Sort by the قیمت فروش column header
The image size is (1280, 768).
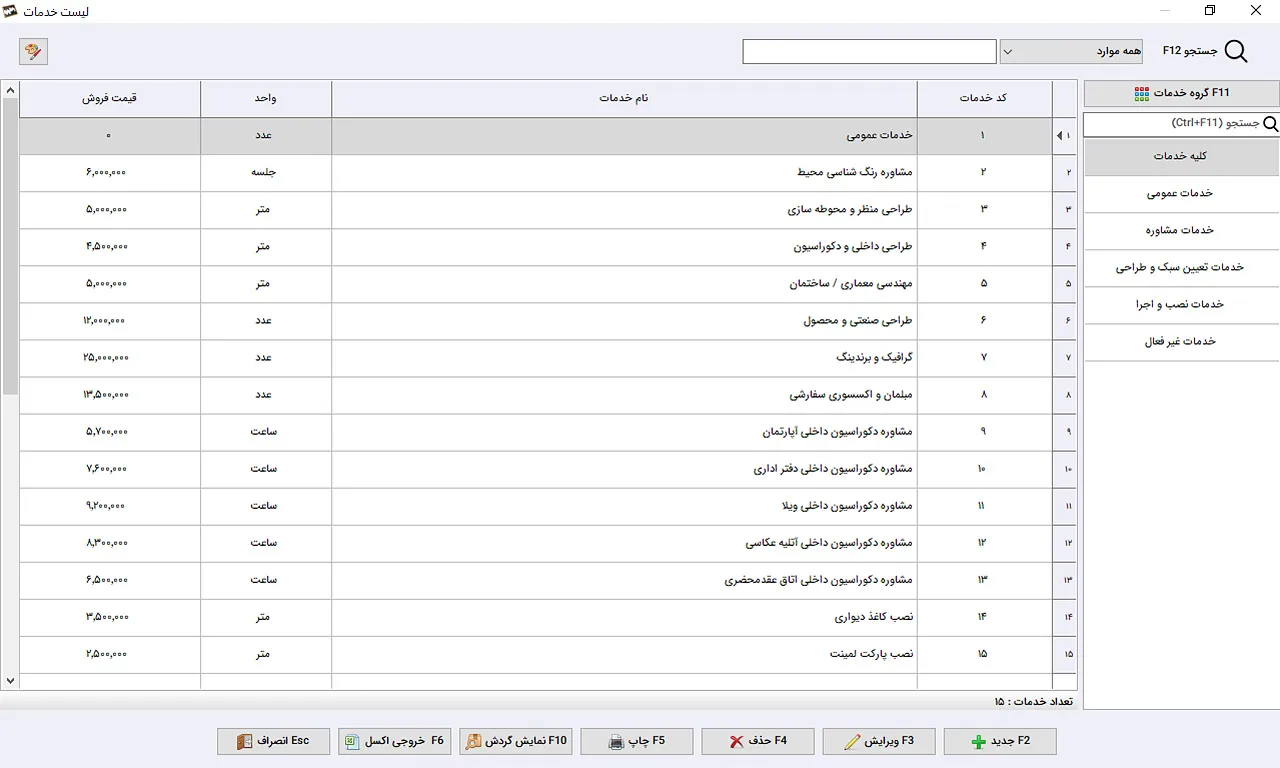click(110, 99)
